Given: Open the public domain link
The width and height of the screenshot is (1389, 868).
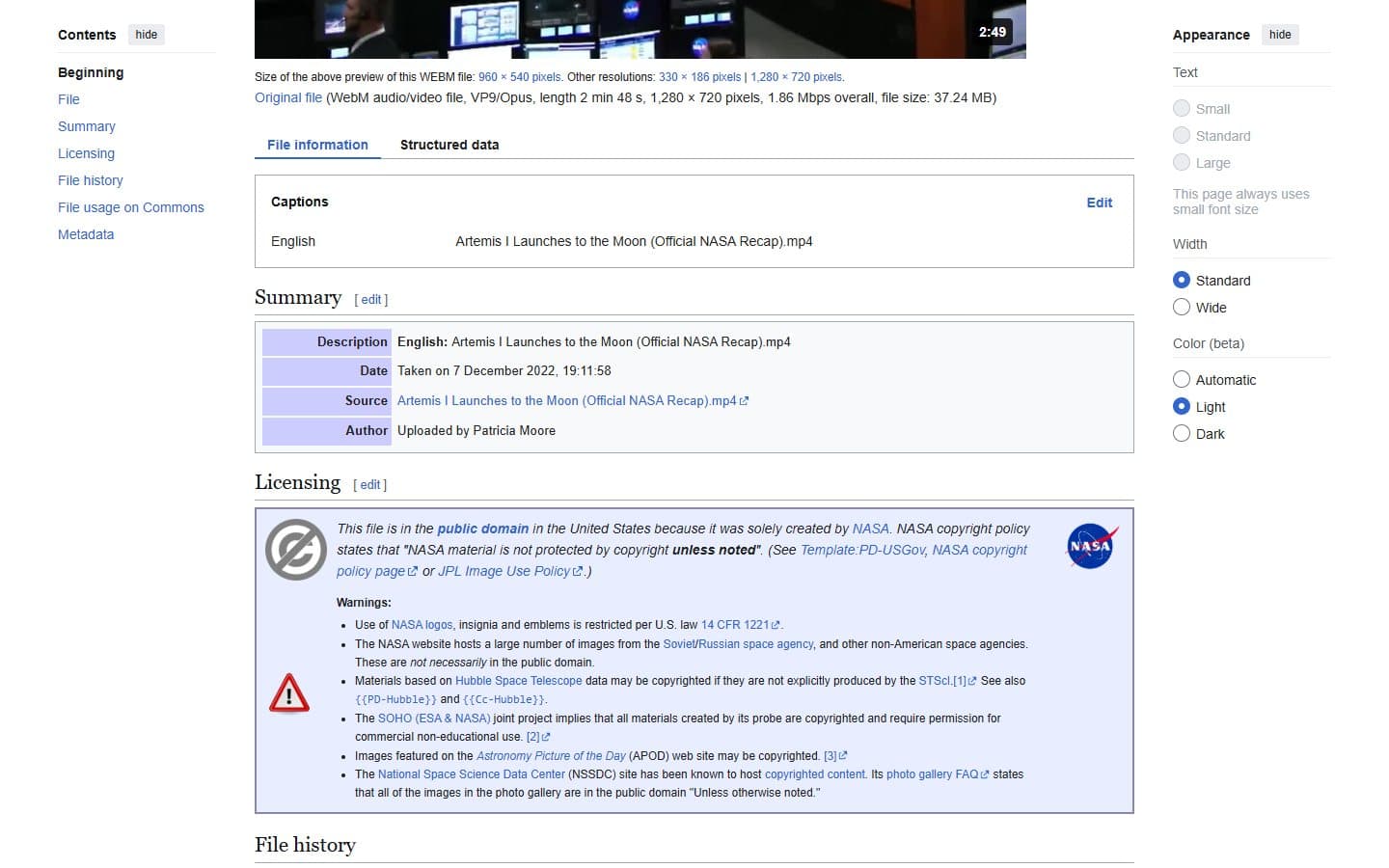Looking at the screenshot, I should (482, 529).
